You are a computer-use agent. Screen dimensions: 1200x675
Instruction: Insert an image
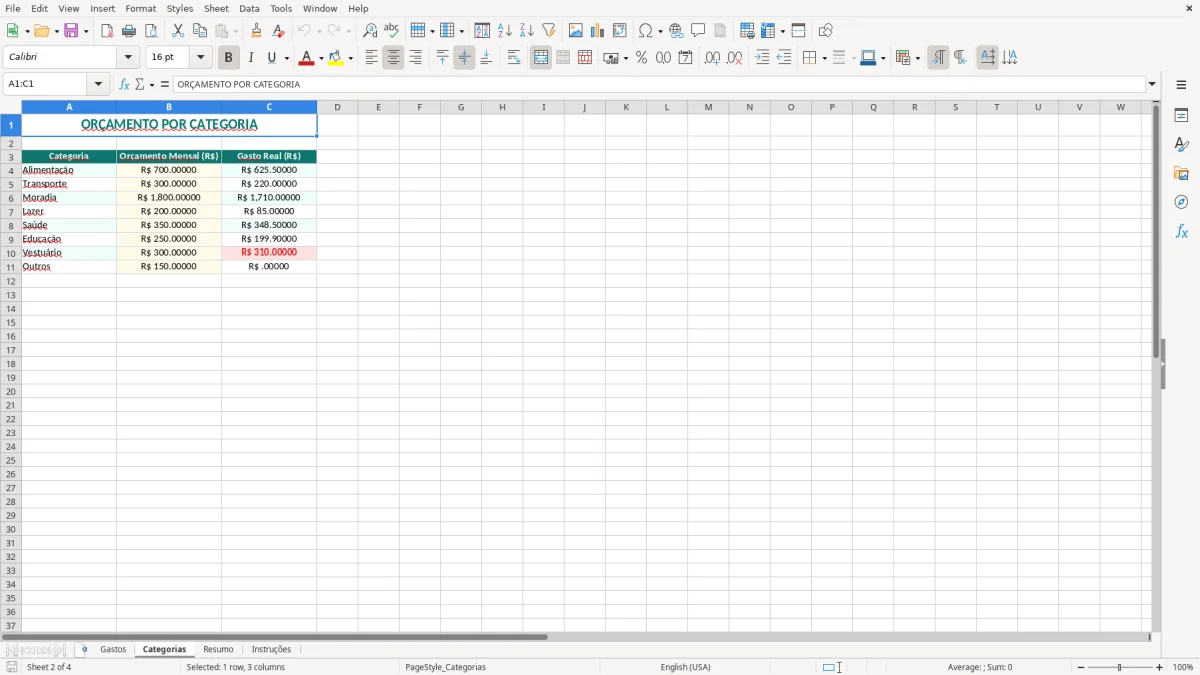[576, 31]
